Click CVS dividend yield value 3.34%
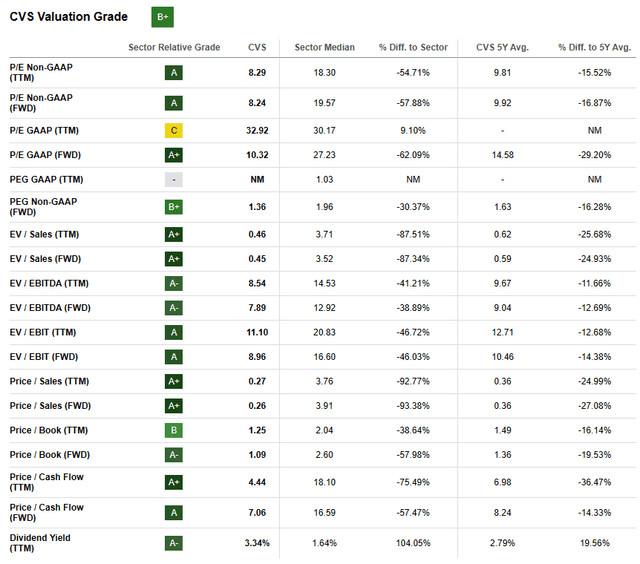The width and height of the screenshot is (640, 564). (257, 543)
